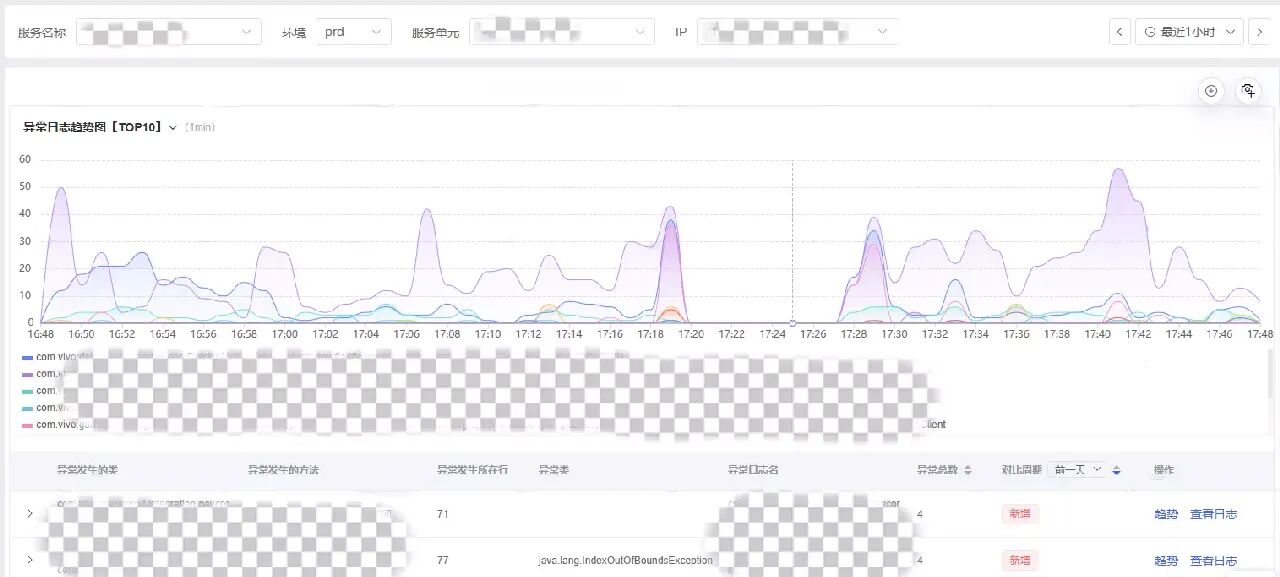Expand the first exception table row
This screenshot has width=1280, height=577.
point(30,514)
